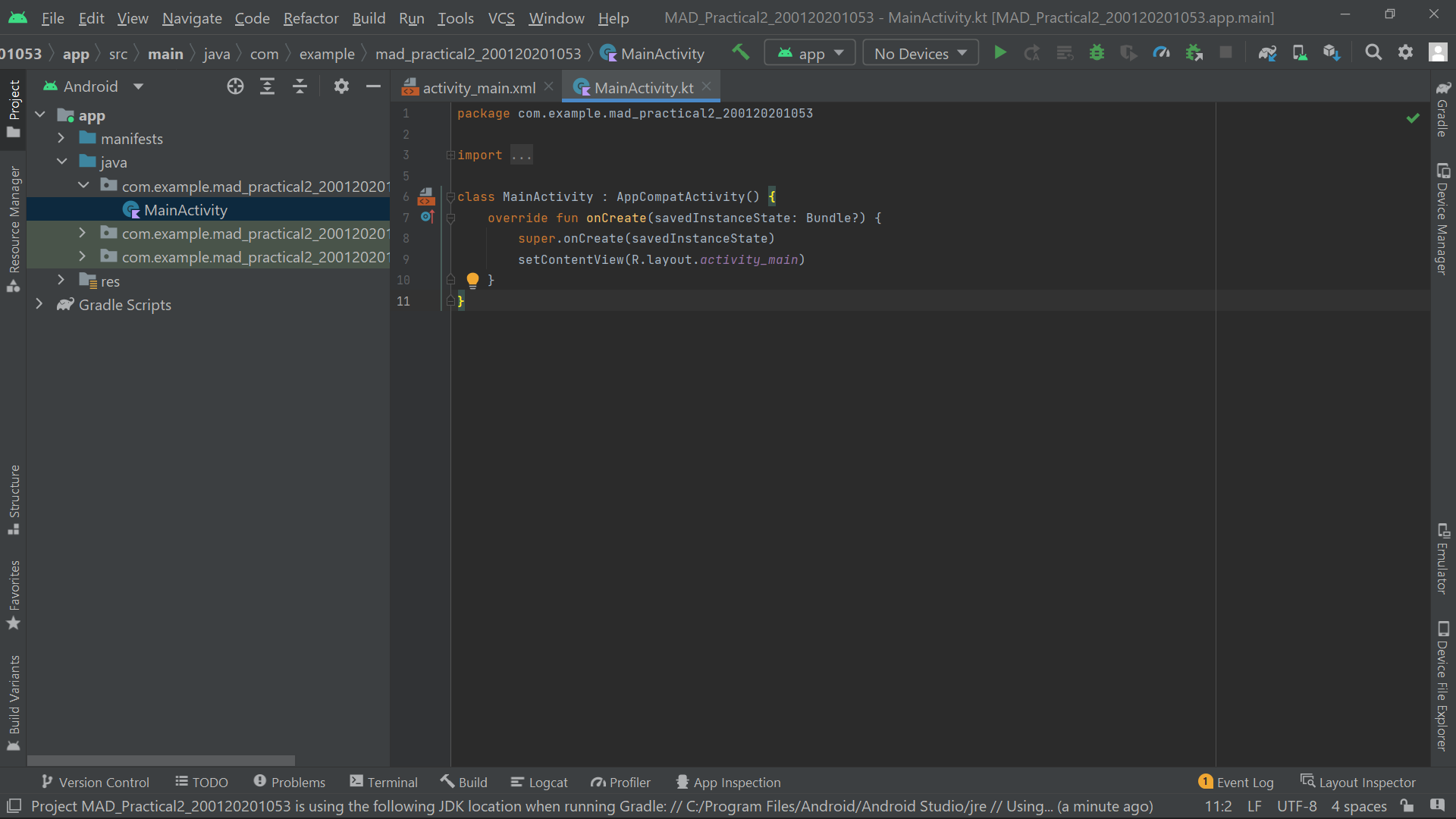The width and height of the screenshot is (1456, 819).
Task: Open Search Everywhere with the magnifier icon
Action: (x=1373, y=52)
